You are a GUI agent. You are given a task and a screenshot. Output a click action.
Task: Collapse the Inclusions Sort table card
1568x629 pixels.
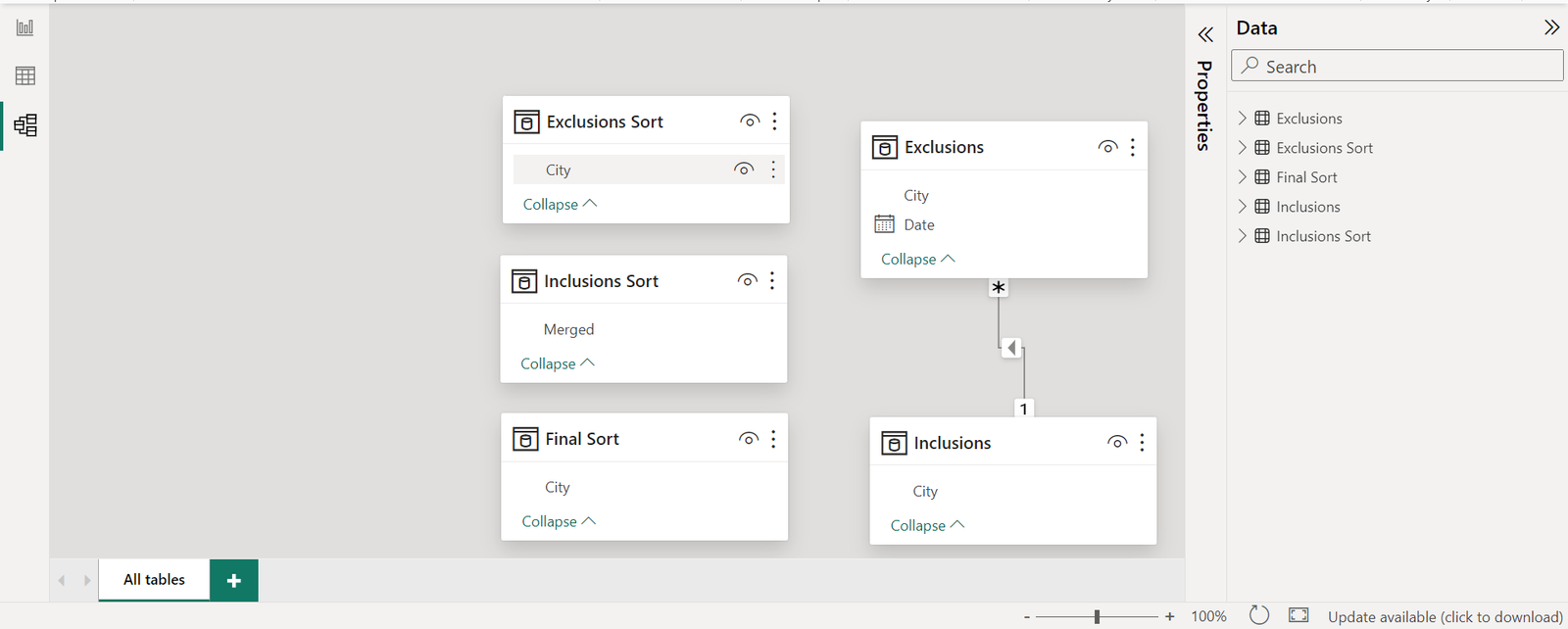coord(558,363)
